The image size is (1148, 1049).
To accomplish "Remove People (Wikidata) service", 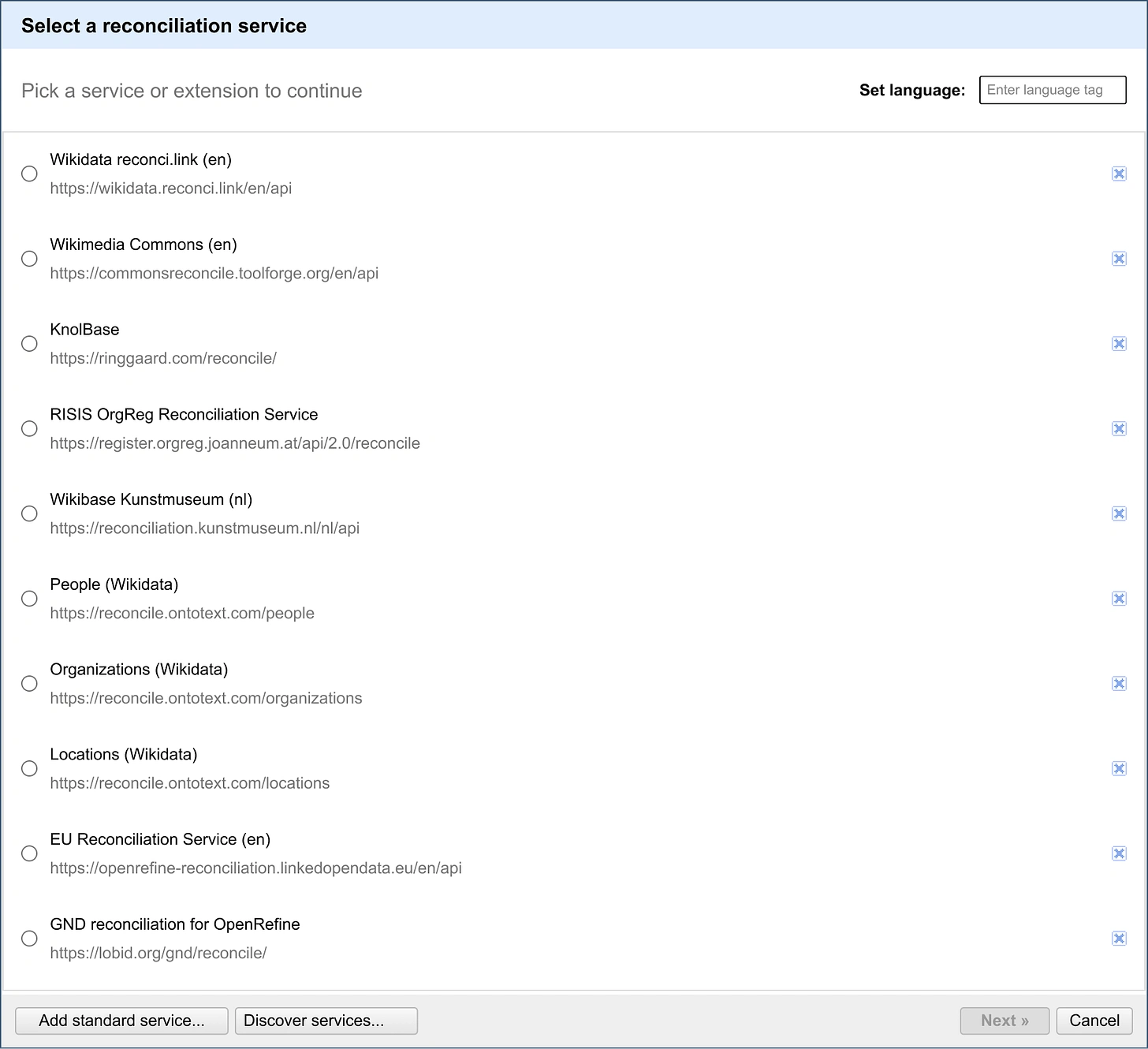I will point(1119,599).
